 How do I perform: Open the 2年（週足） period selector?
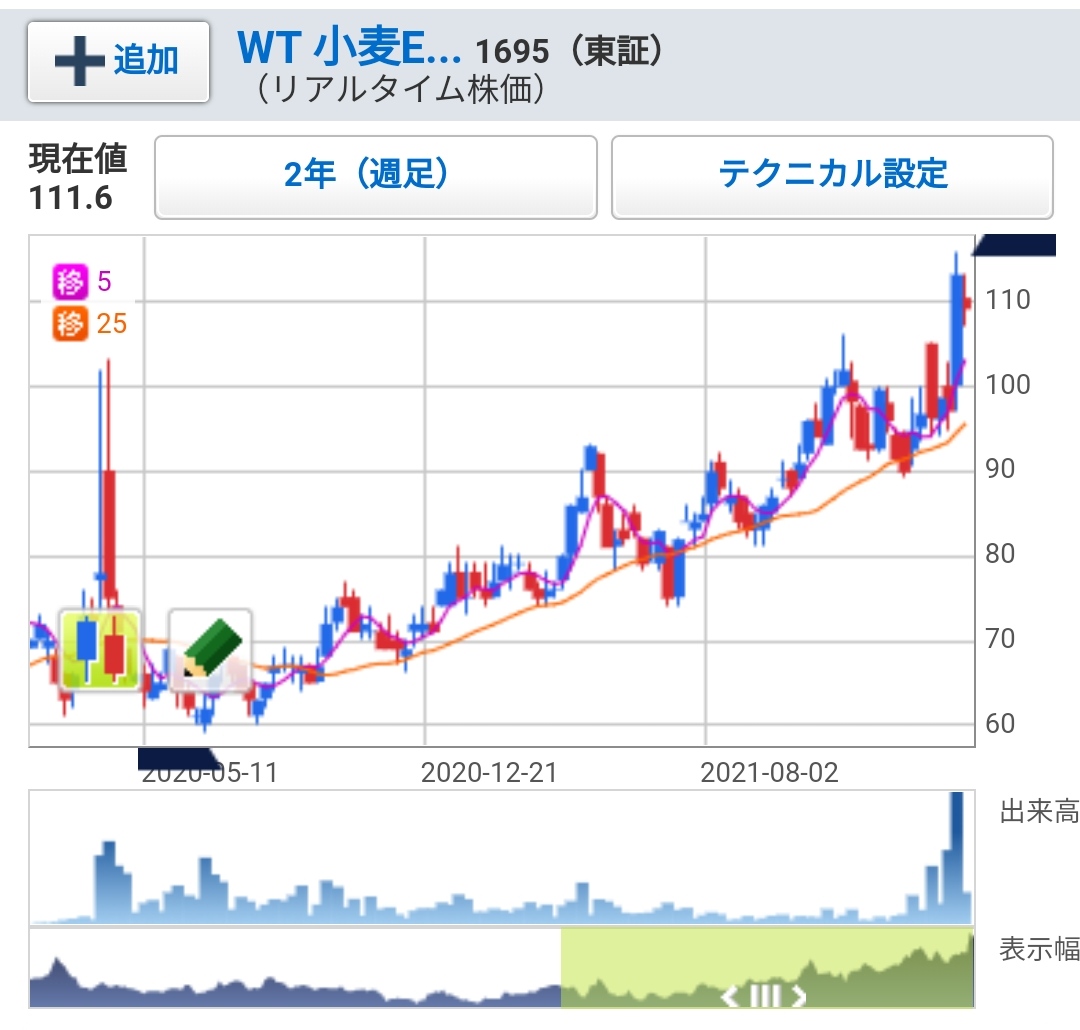[375, 177]
